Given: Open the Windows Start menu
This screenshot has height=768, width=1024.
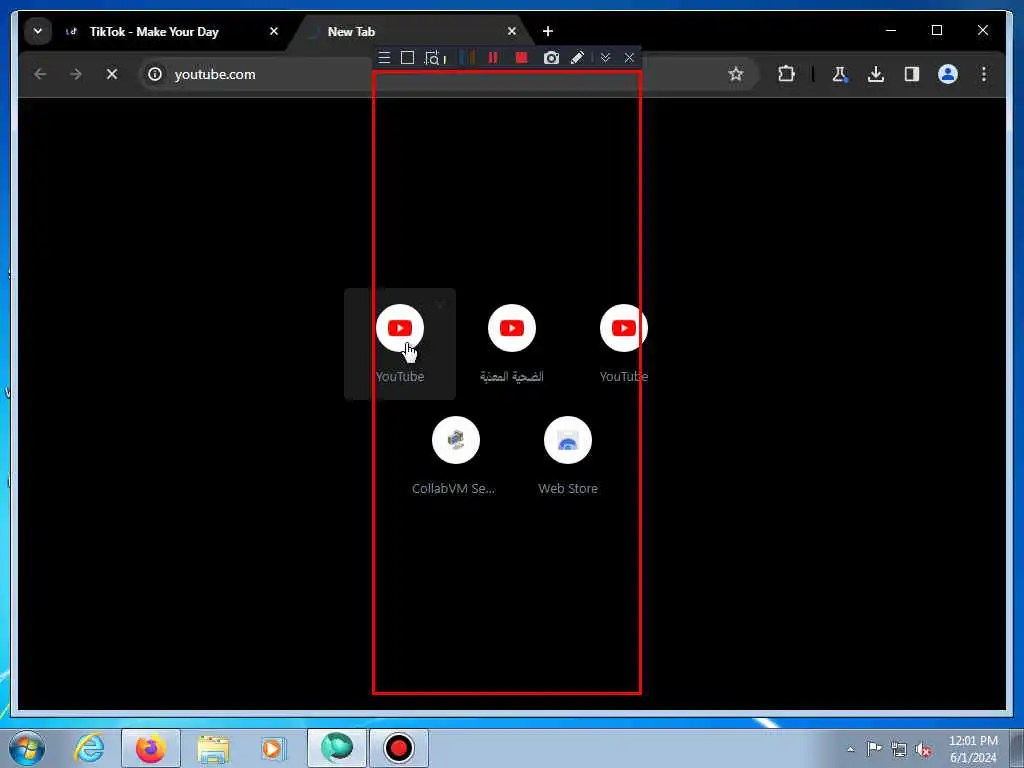Looking at the screenshot, I should (x=27, y=748).
